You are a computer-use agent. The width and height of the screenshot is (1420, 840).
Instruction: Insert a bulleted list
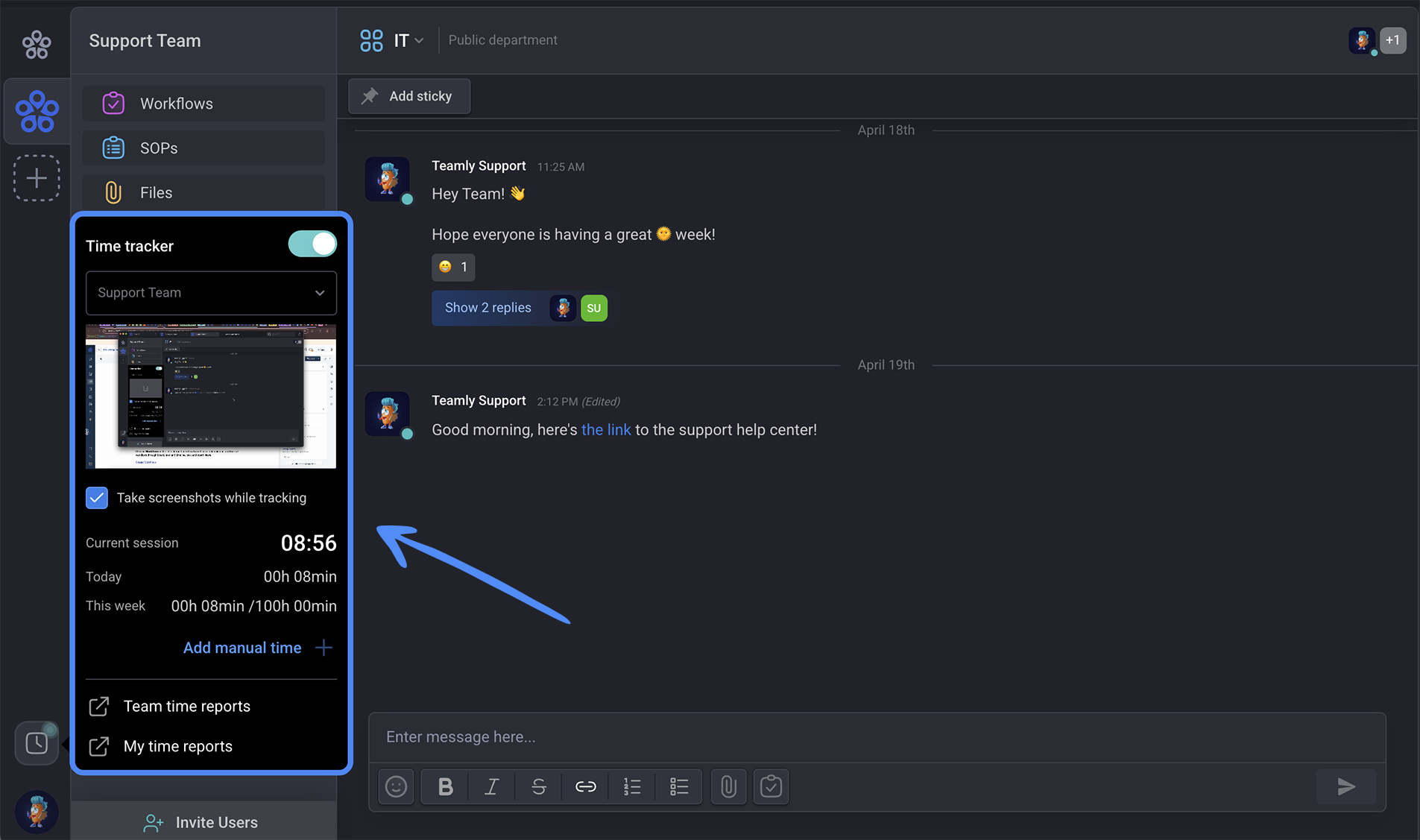[x=679, y=786]
